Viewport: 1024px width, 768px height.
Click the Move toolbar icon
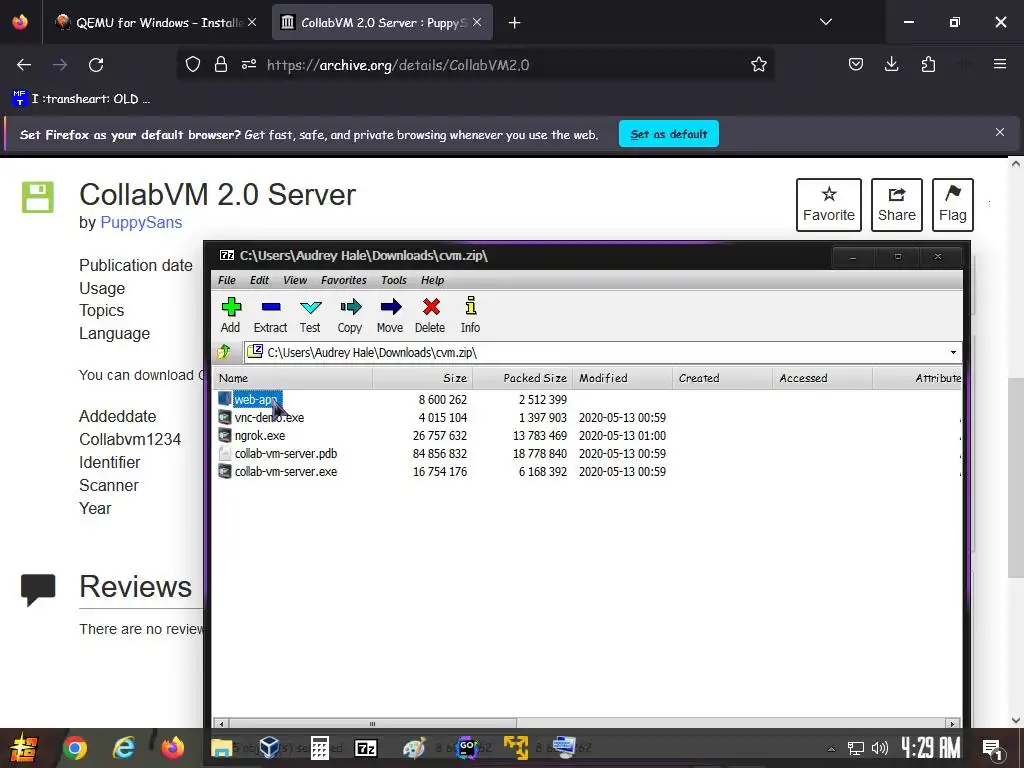(390, 315)
